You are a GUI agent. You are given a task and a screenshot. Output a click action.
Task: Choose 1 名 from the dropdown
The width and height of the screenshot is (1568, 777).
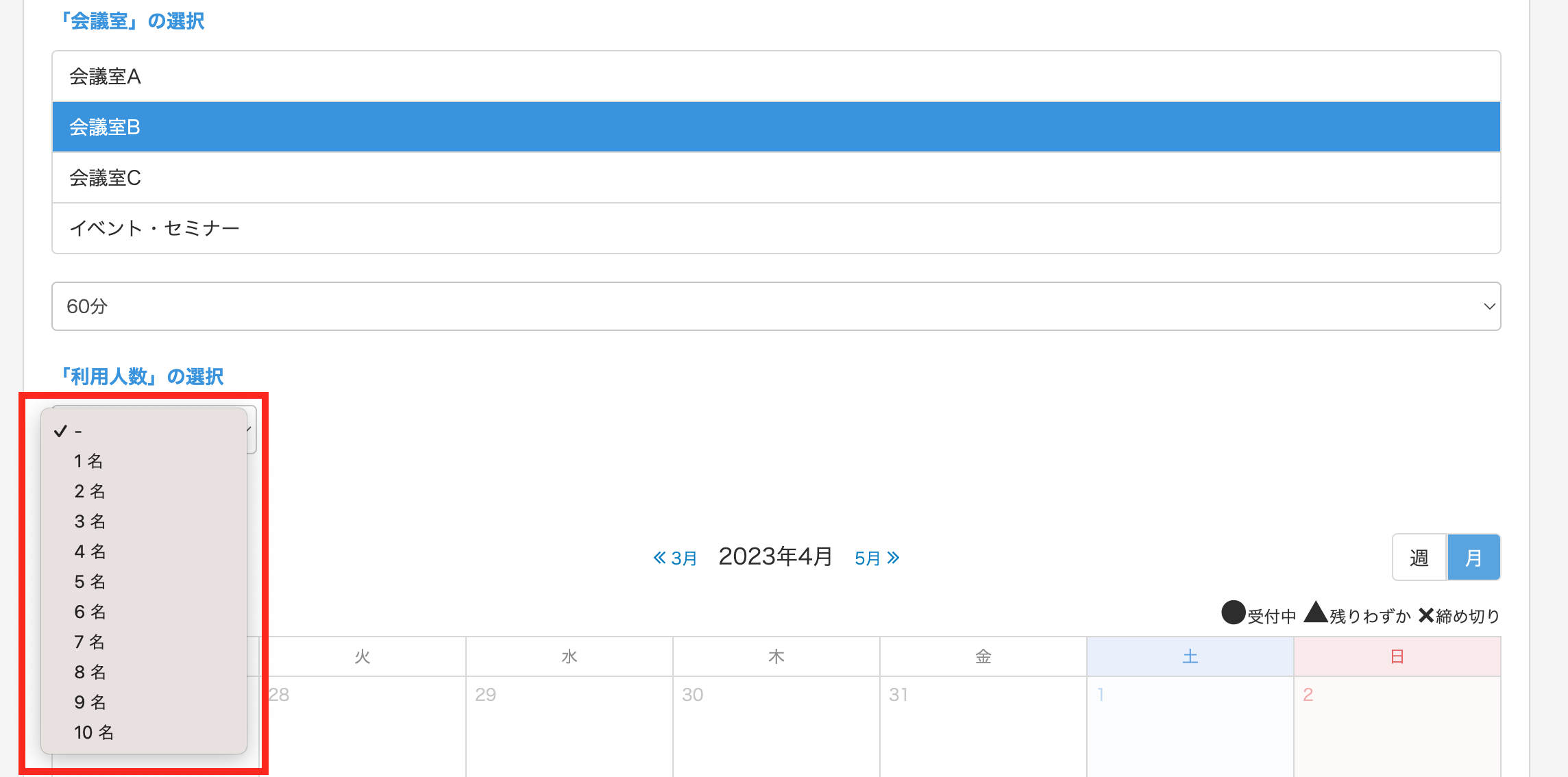(x=89, y=461)
